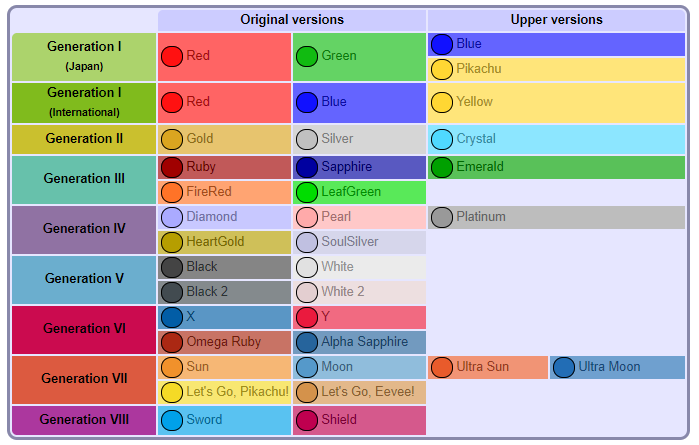Open the LeafGreen version link

tap(350, 192)
